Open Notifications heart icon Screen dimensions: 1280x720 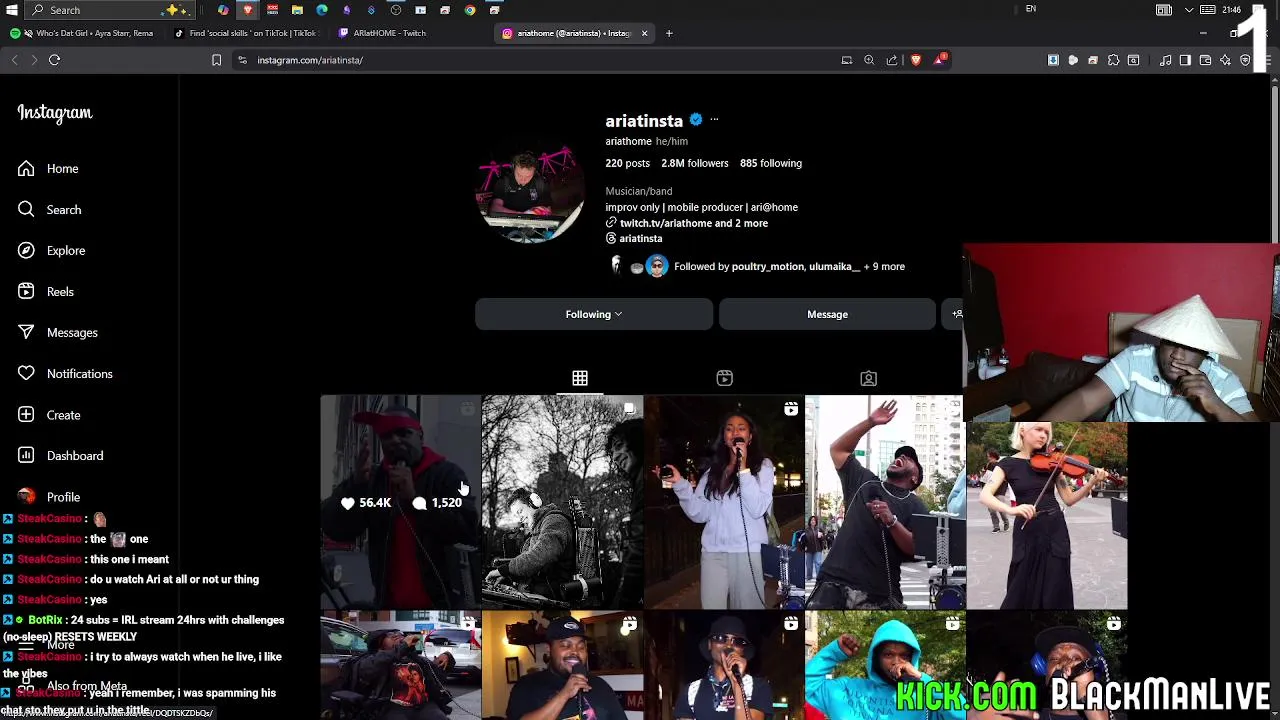26,373
